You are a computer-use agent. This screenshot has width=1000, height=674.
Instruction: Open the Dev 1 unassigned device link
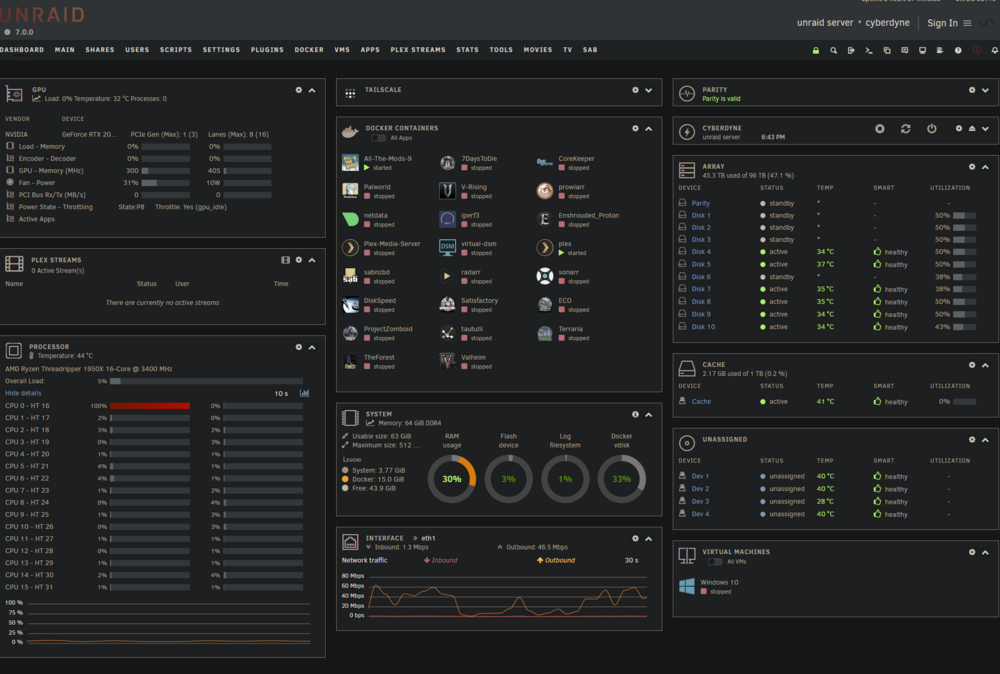point(700,476)
